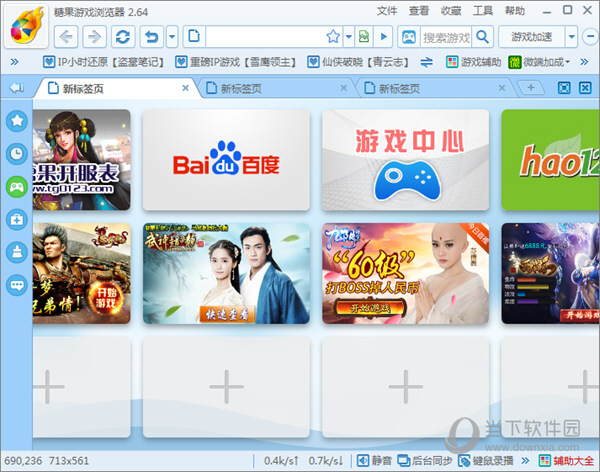This screenshot has width=600, height=472.
Task: Expand bookmarks bar right overflow chevron
Action: [x=584, y=62]
